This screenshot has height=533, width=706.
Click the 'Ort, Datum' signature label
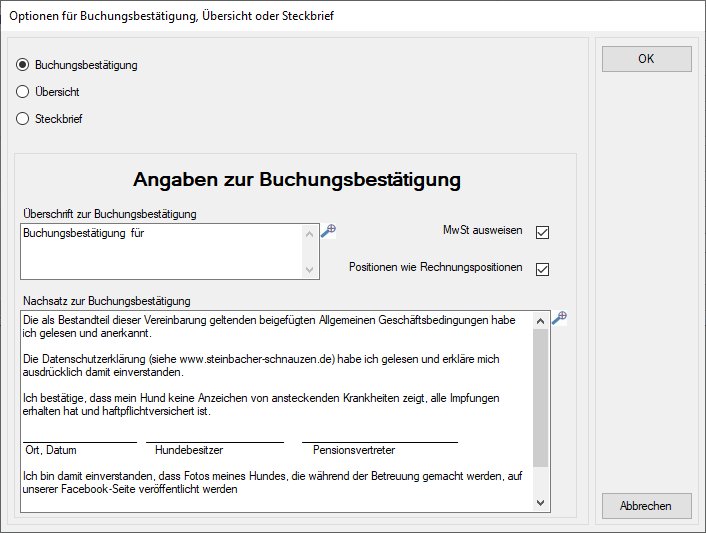[x=51, y=451]
